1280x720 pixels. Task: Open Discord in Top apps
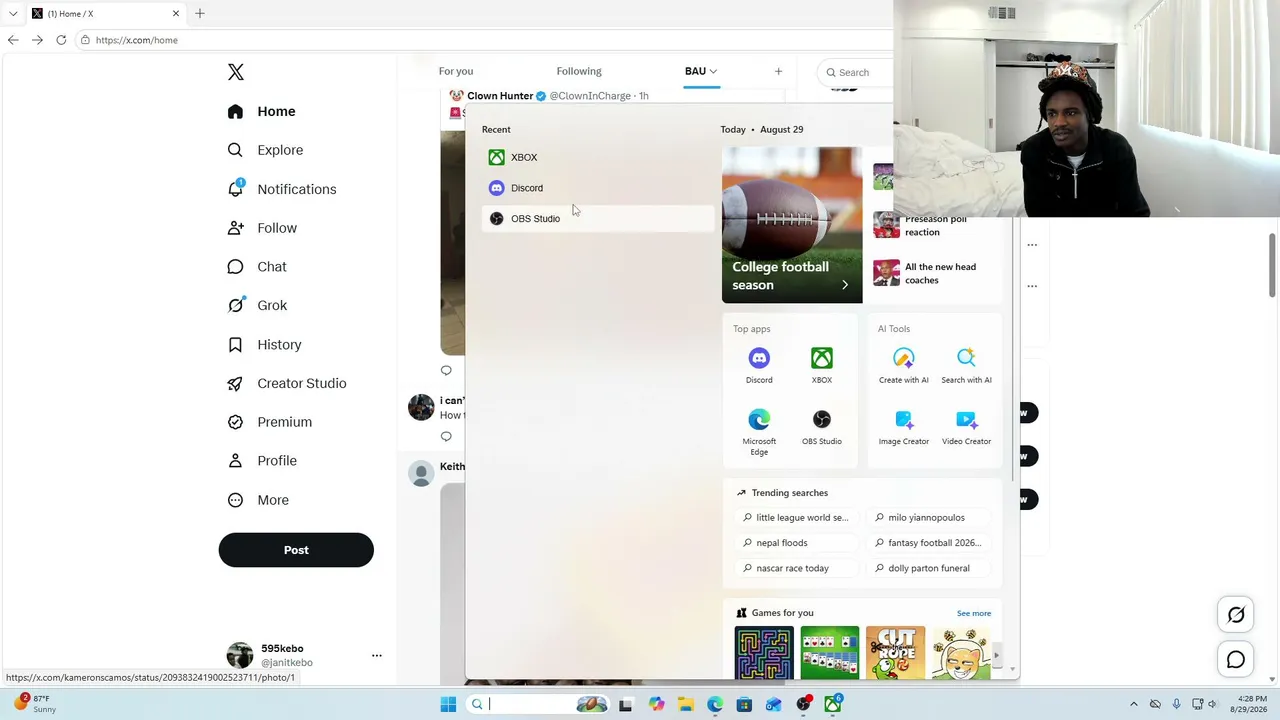click(x=759, y=365)
